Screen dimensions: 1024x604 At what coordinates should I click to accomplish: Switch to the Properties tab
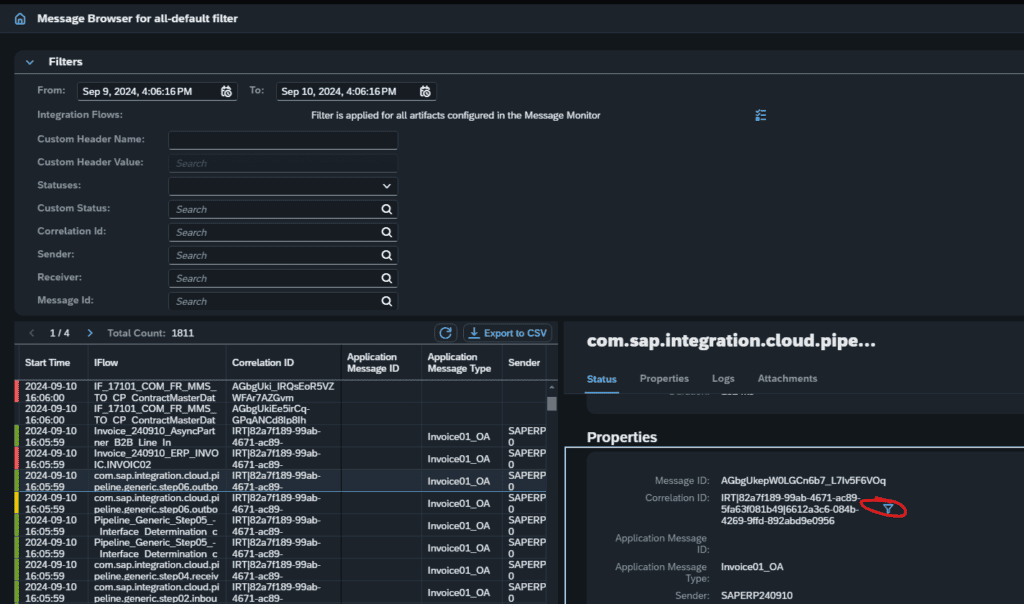click(664, 379)
